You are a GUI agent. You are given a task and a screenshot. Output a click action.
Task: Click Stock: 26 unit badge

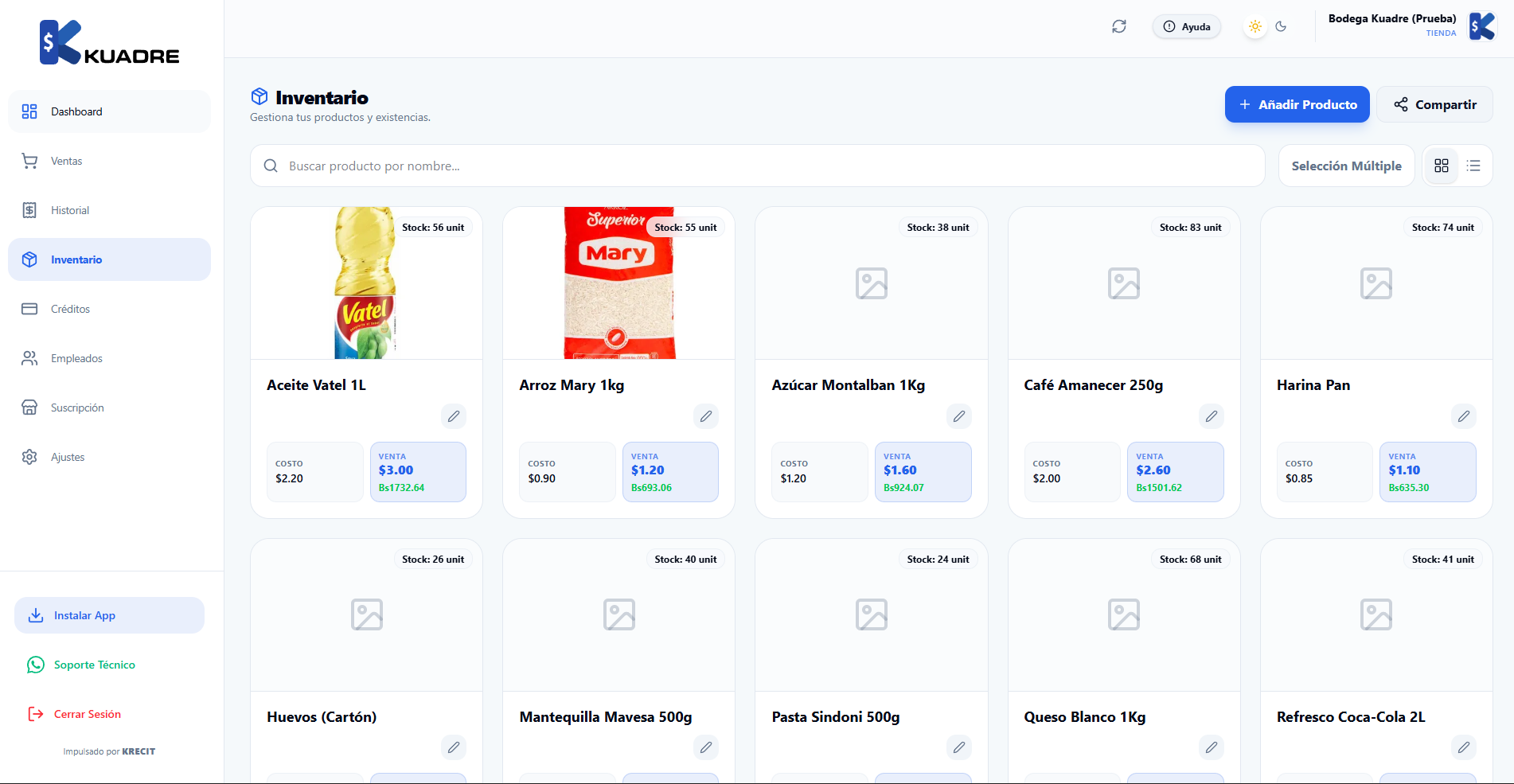(433, 560)
